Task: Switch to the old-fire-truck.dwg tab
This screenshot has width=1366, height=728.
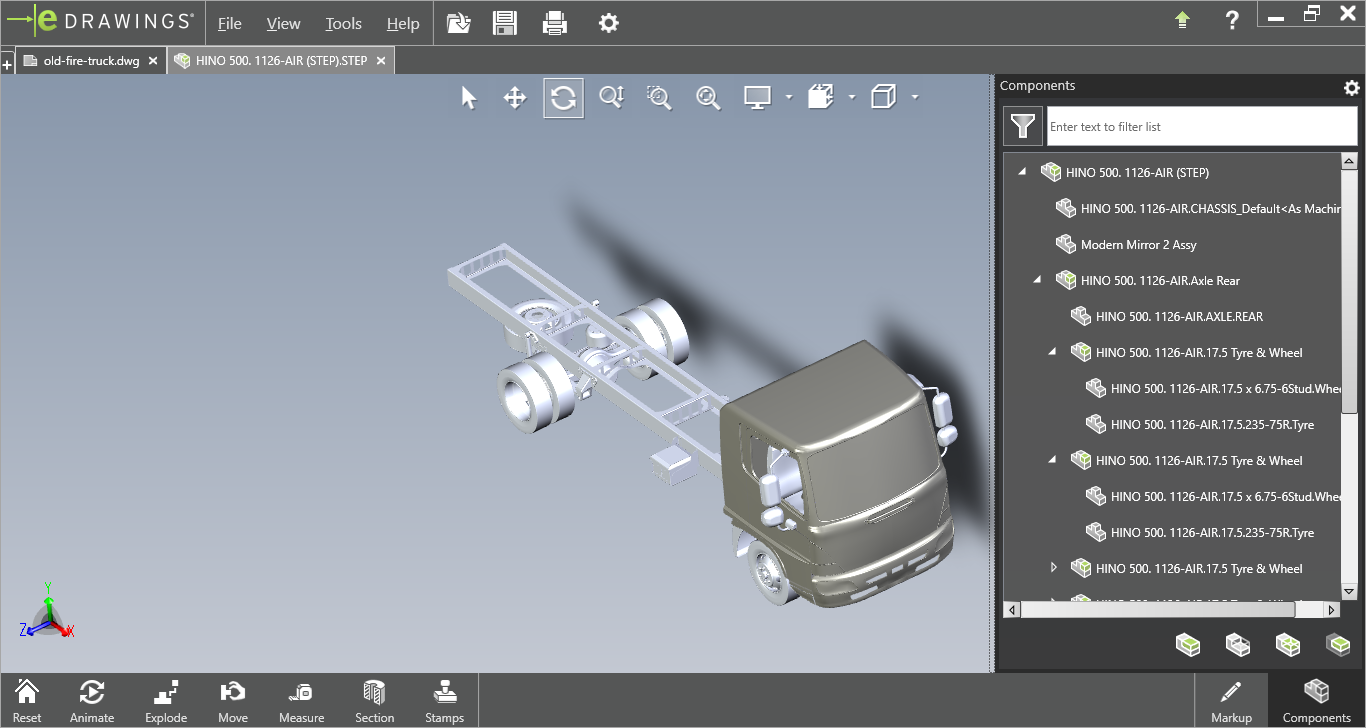Action: 91,61
